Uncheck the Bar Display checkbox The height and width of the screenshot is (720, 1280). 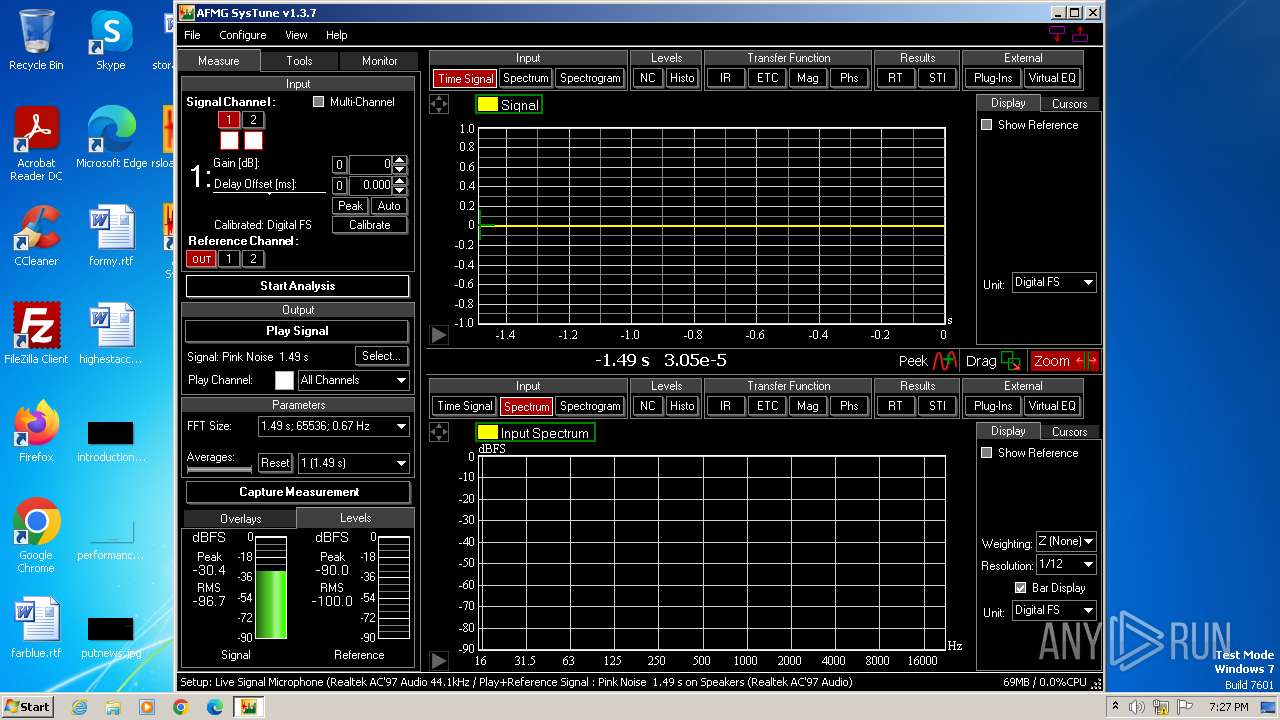click(x=1021, y=588)
